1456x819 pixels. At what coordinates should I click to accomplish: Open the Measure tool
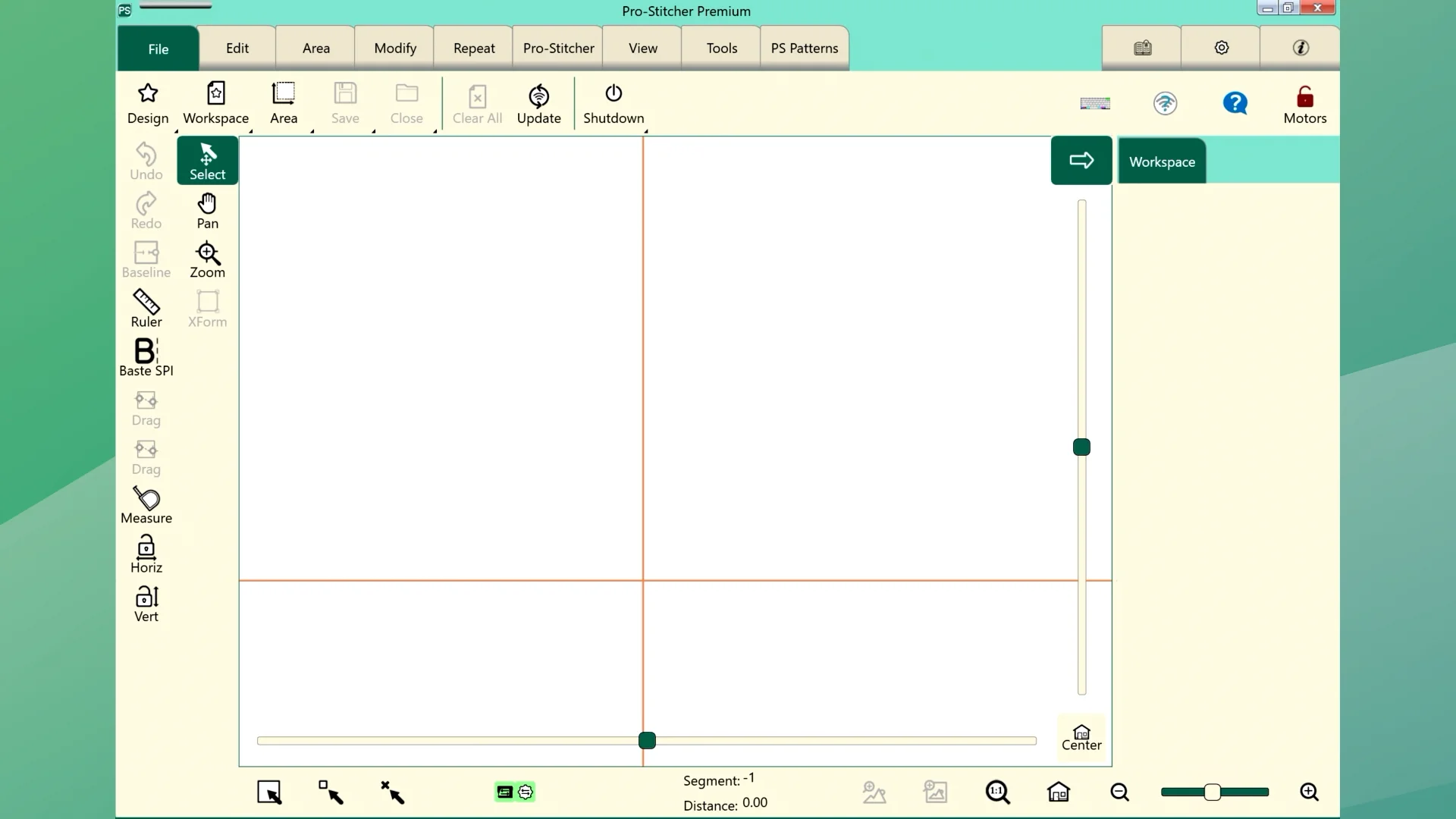(146, 505)
